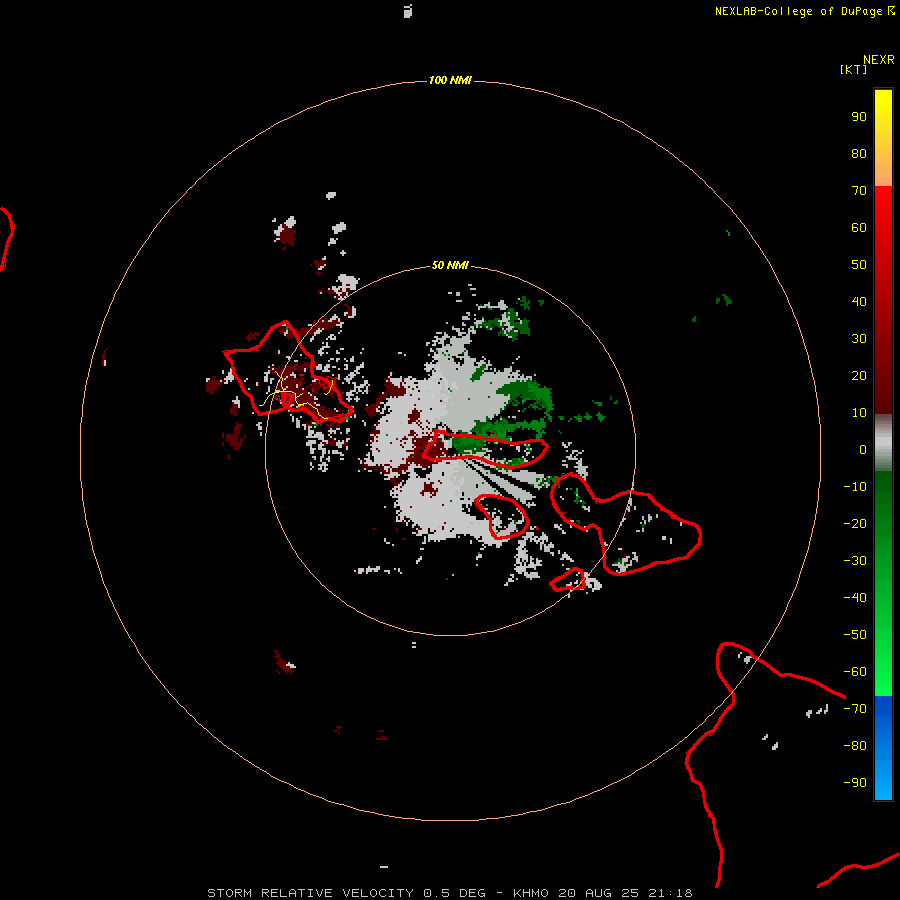Click the 90 value on the velocity scale
This screenshot has height=900, width=900.
click(x=859, y=117)
